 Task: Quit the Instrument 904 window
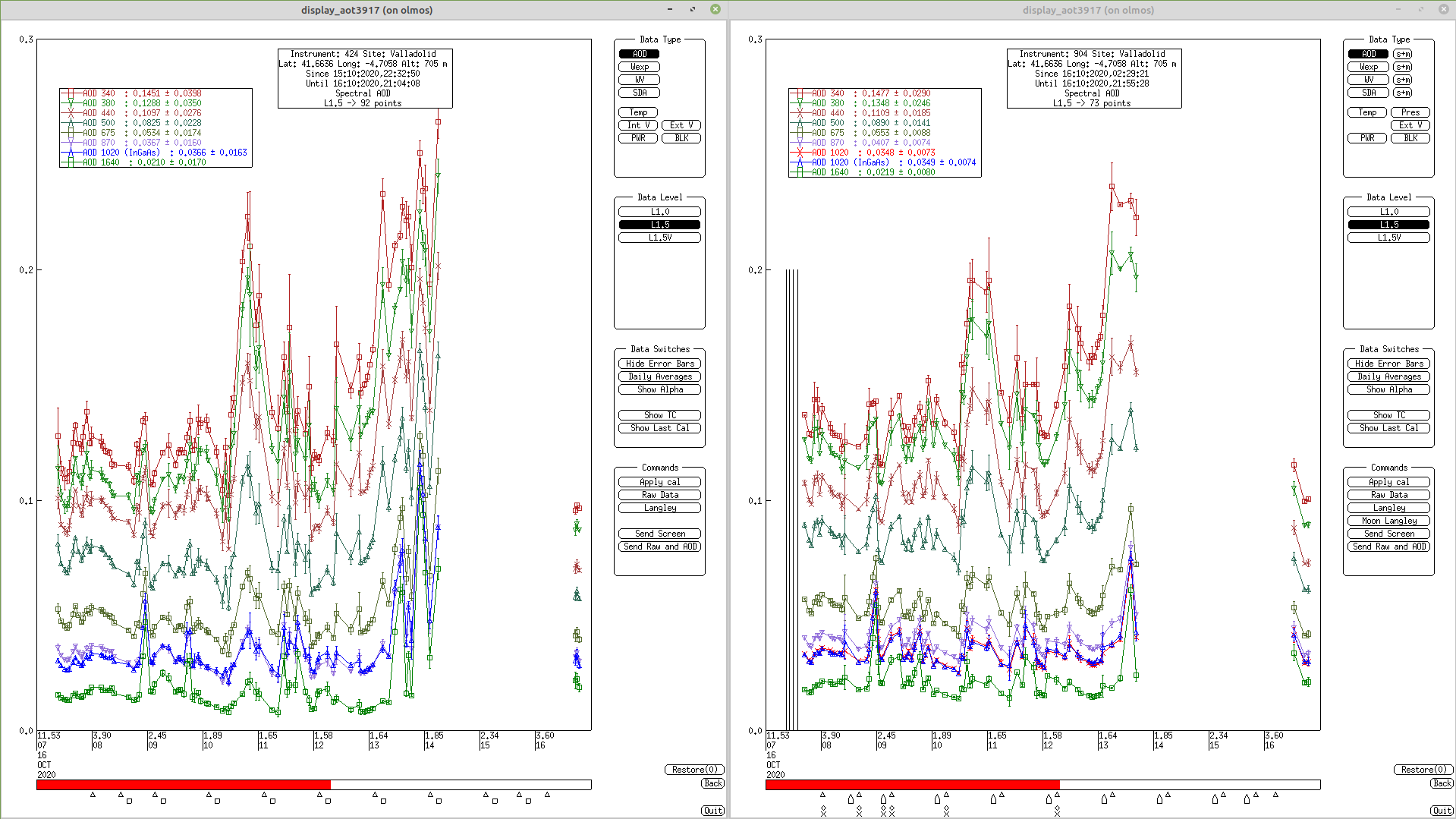[x=1442, y=811]
